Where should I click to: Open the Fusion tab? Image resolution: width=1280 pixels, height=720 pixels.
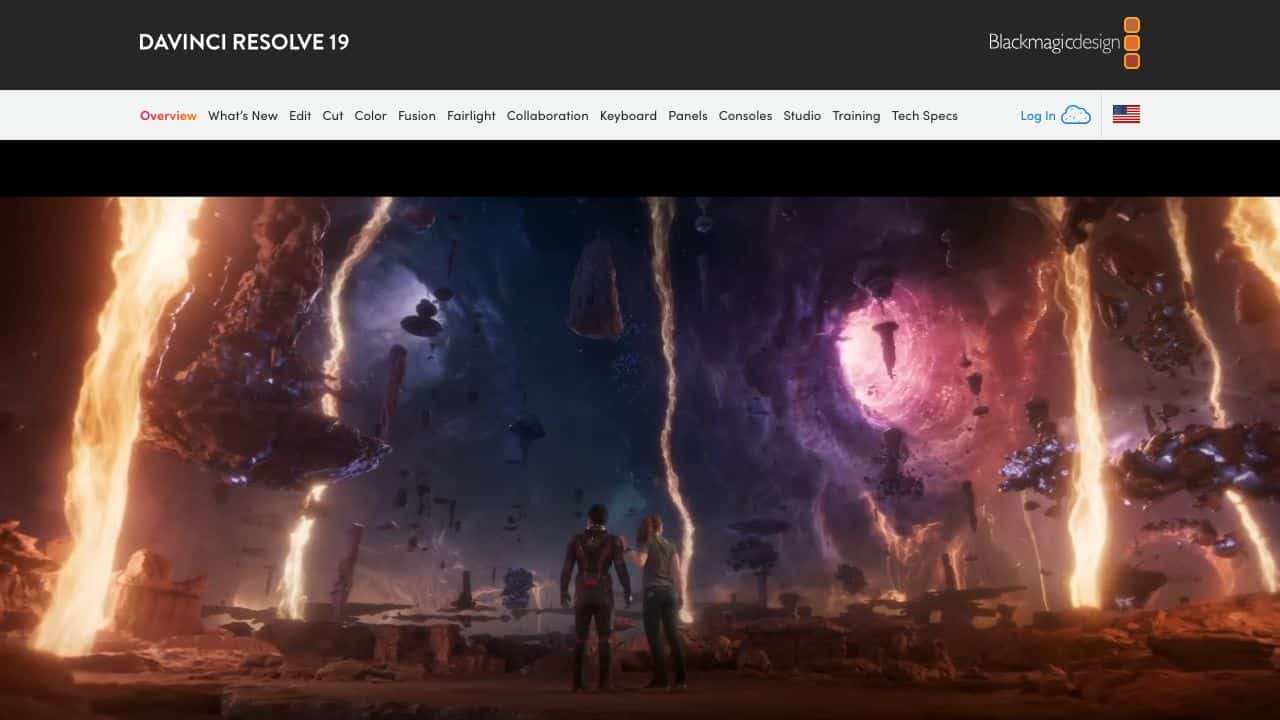[417, 116]
